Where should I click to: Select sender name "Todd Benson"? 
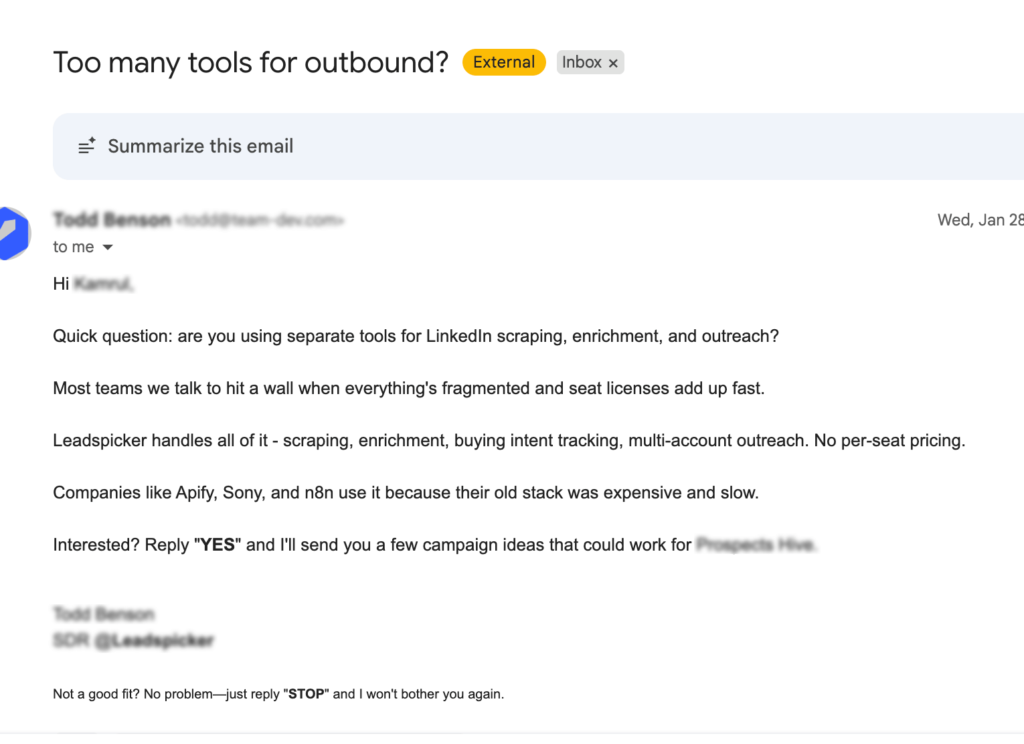[x=112, y=219]
